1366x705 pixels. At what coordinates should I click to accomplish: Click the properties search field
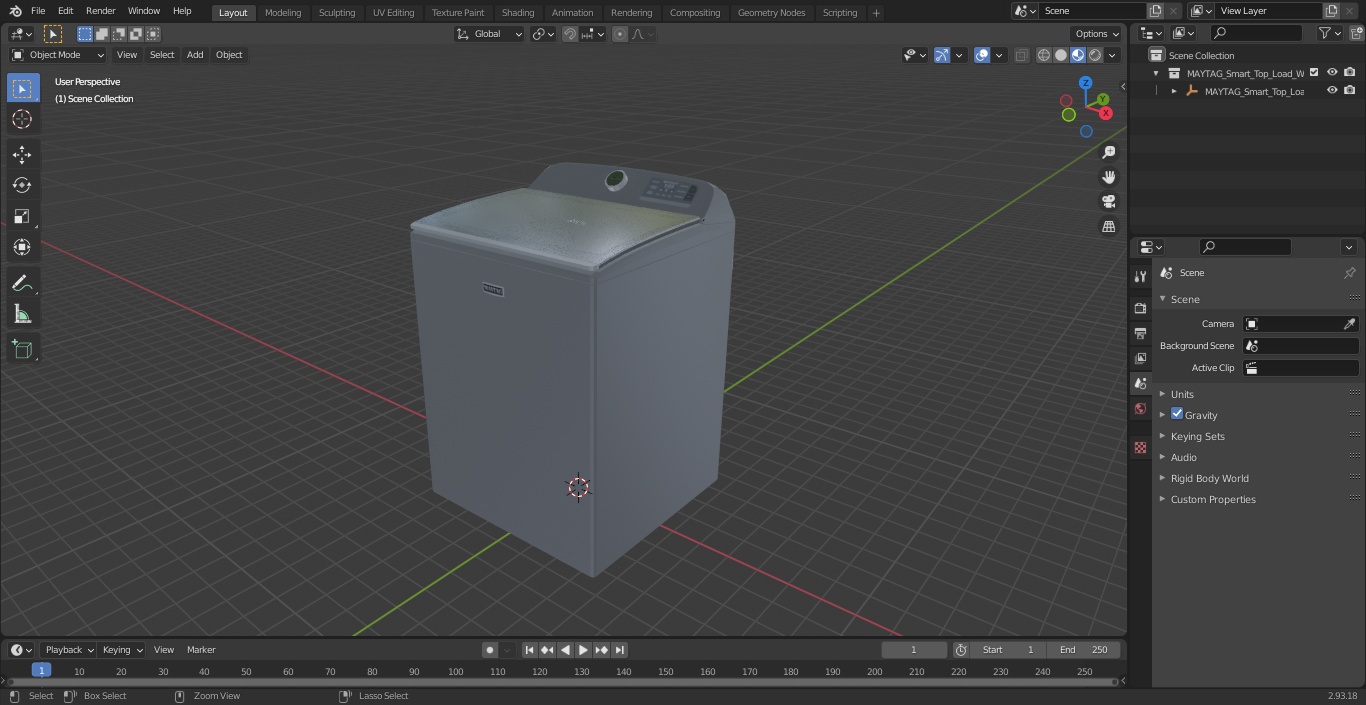(x=1245, y=247)
